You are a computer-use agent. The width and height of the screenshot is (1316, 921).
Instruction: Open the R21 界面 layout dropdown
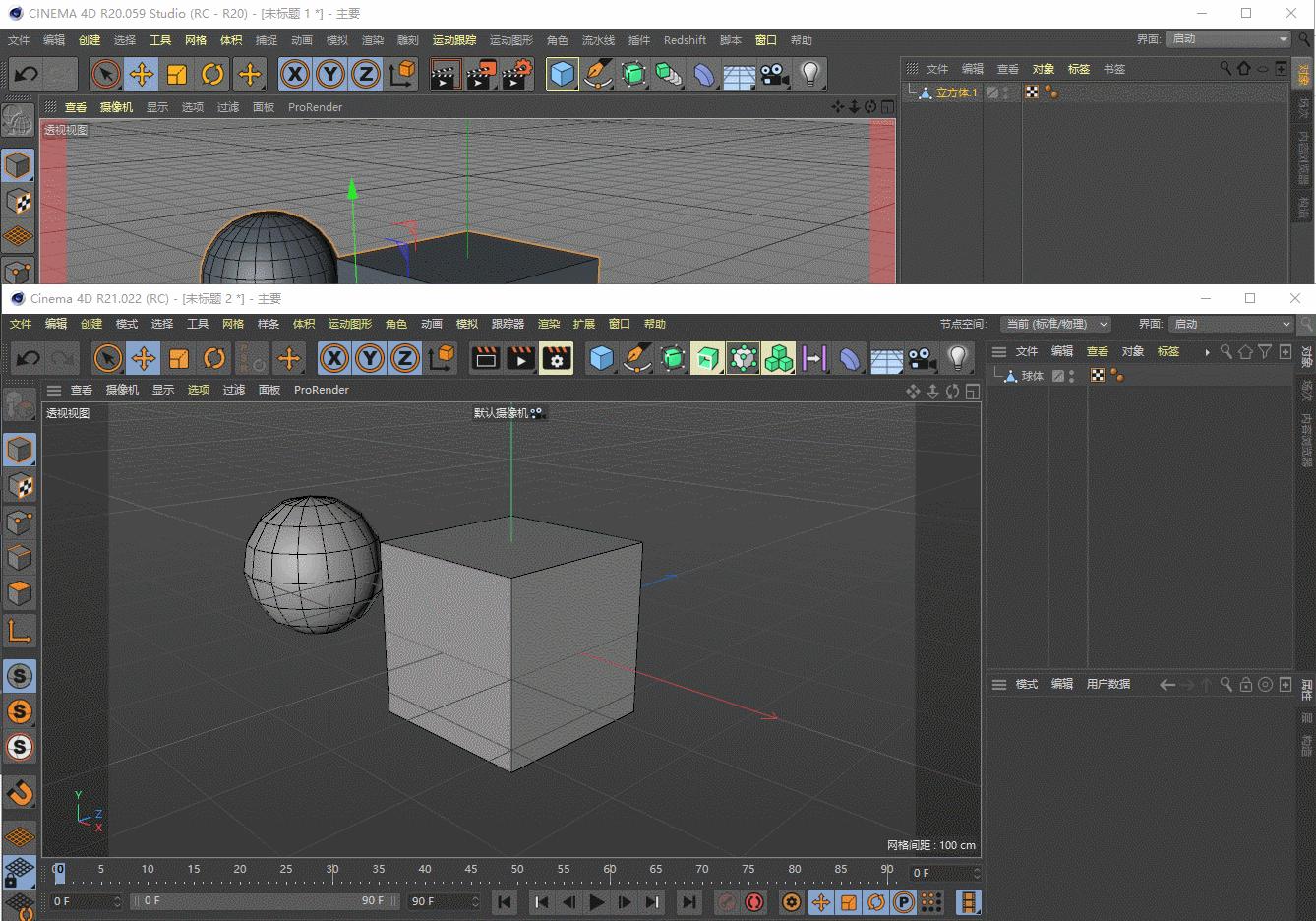tap(1231, 324)
